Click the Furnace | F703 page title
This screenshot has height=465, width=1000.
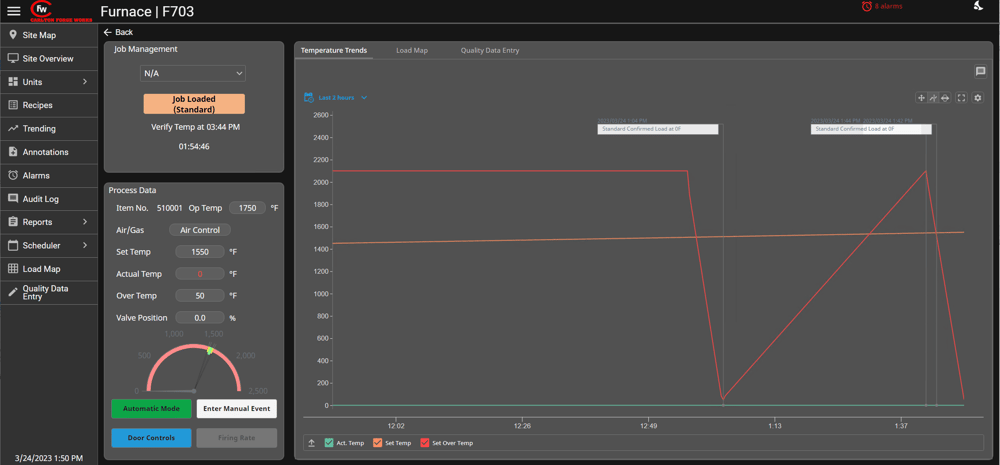(147, 11)
